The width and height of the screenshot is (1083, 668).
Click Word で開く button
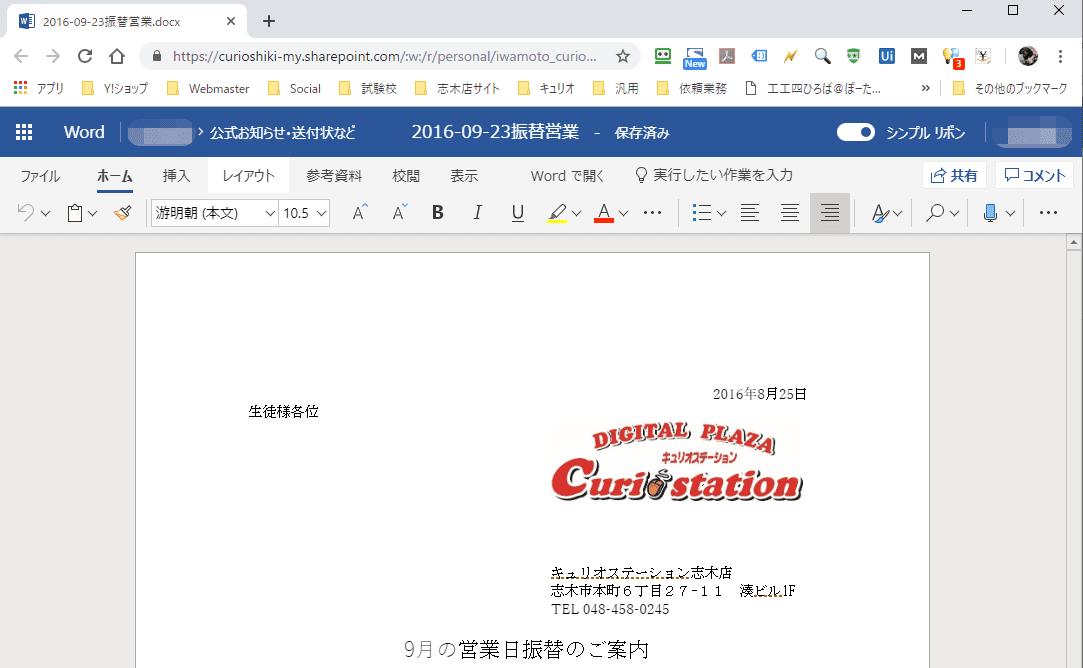point(567,176)
